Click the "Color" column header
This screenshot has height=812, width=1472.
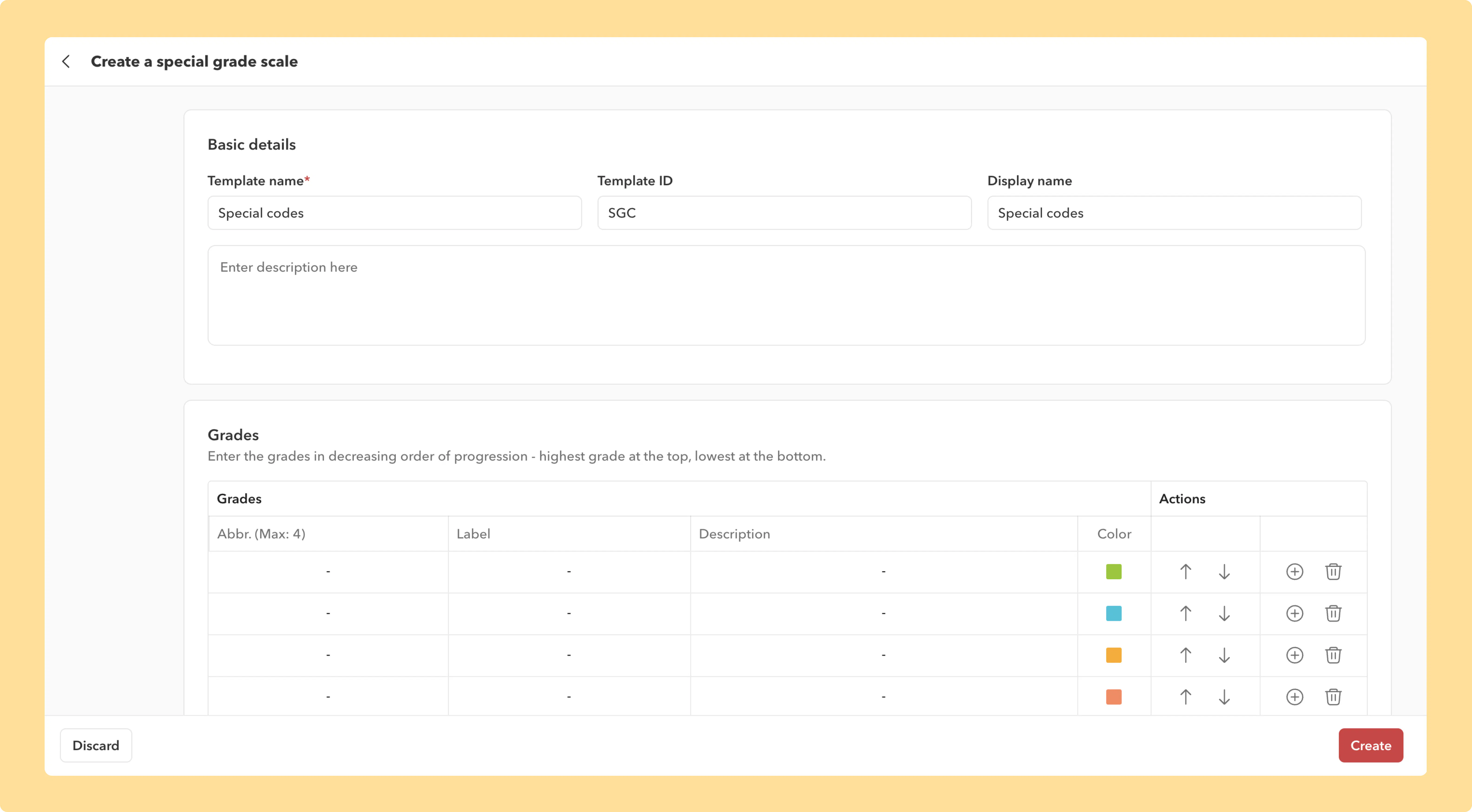pos(1114,534)
